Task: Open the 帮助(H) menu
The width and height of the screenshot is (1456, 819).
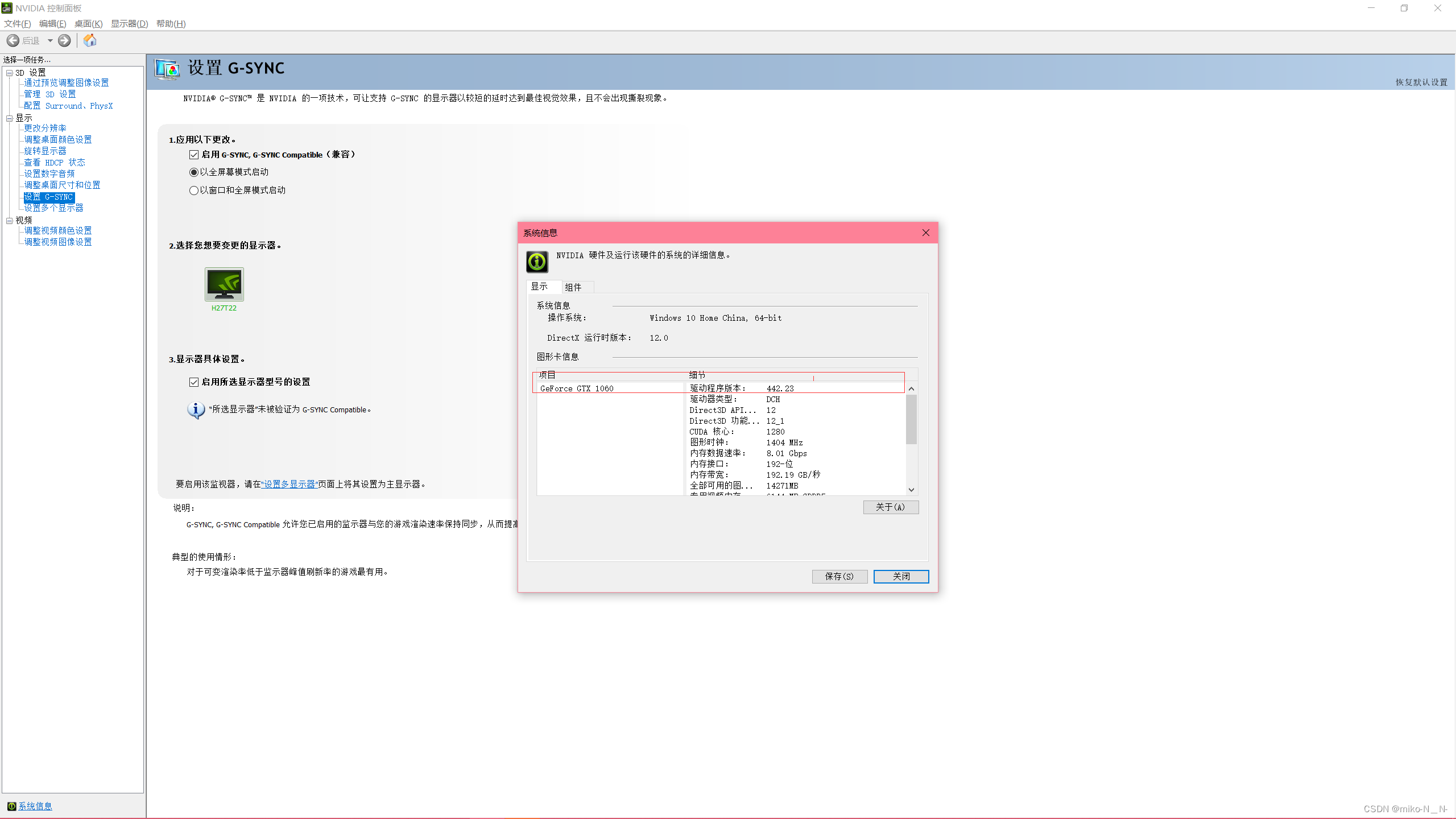Action: [171, 23]
